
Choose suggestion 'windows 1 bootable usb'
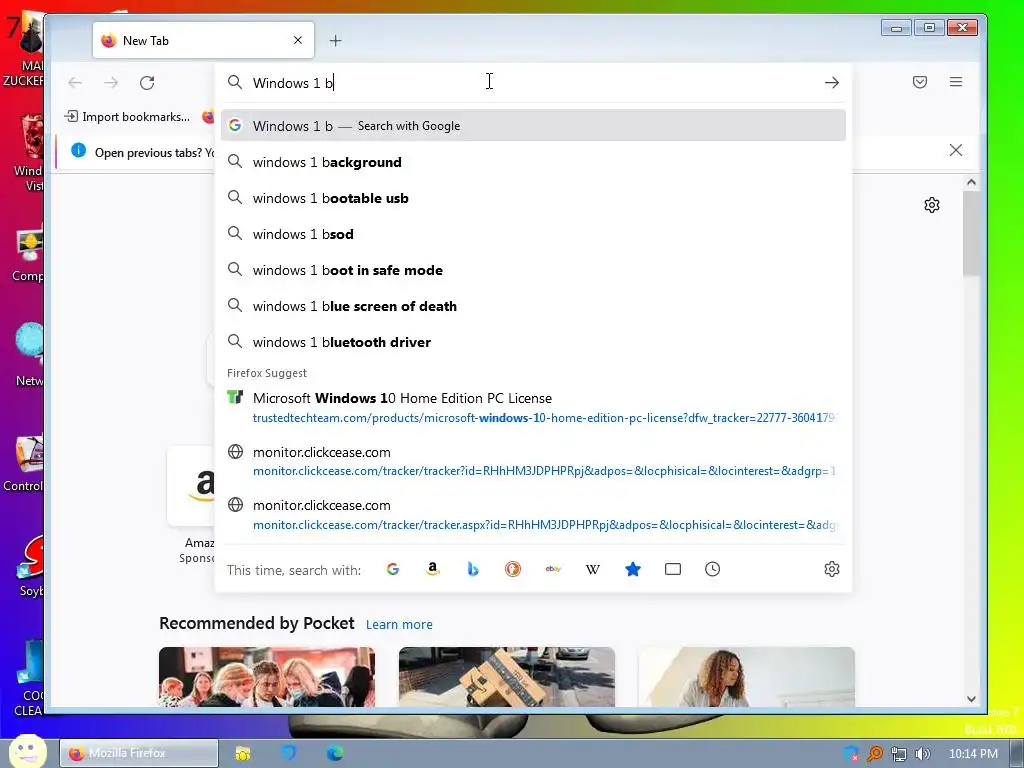tap(533, 198)
